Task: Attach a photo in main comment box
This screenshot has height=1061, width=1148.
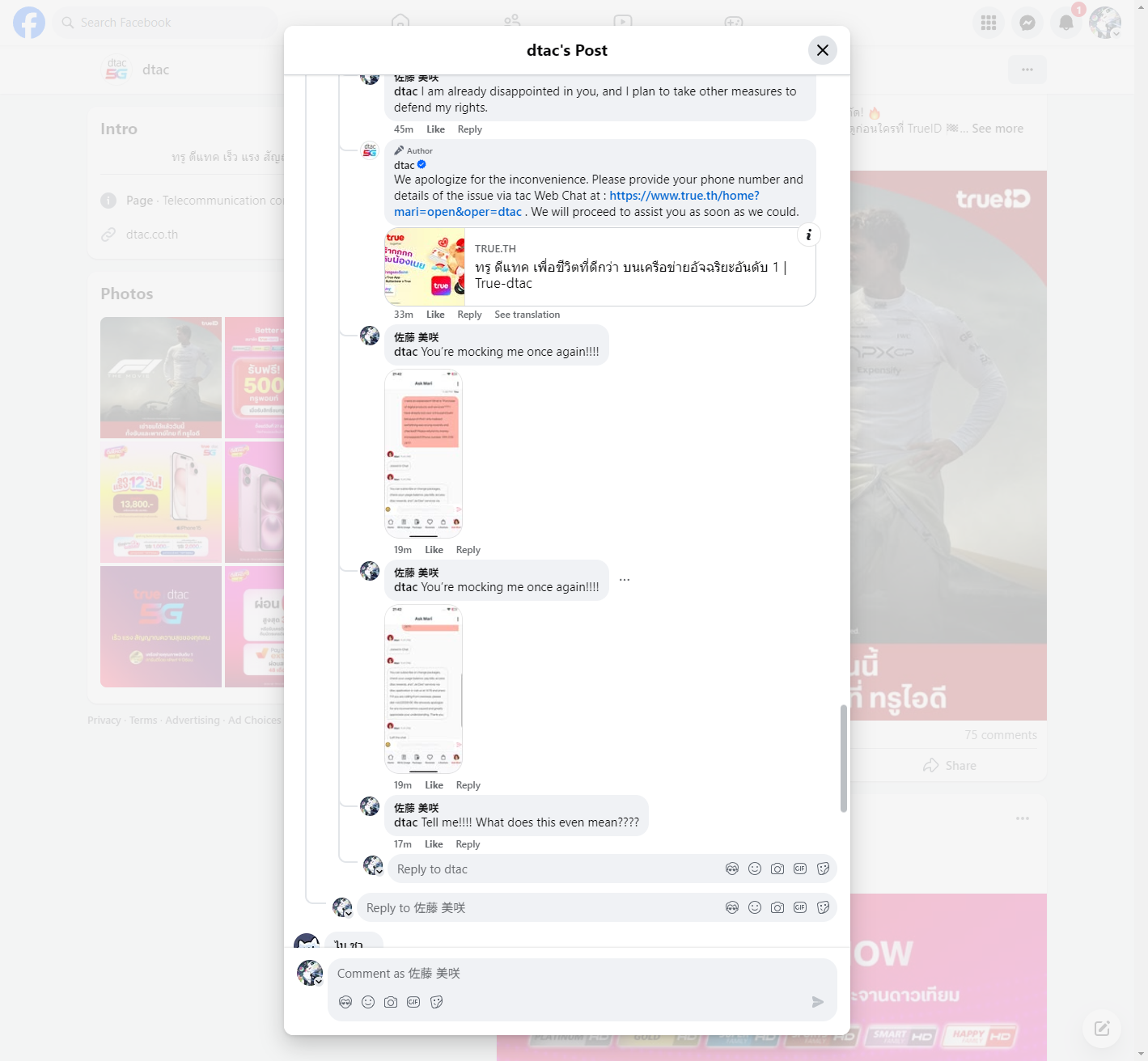Action: click(391, 1002)
